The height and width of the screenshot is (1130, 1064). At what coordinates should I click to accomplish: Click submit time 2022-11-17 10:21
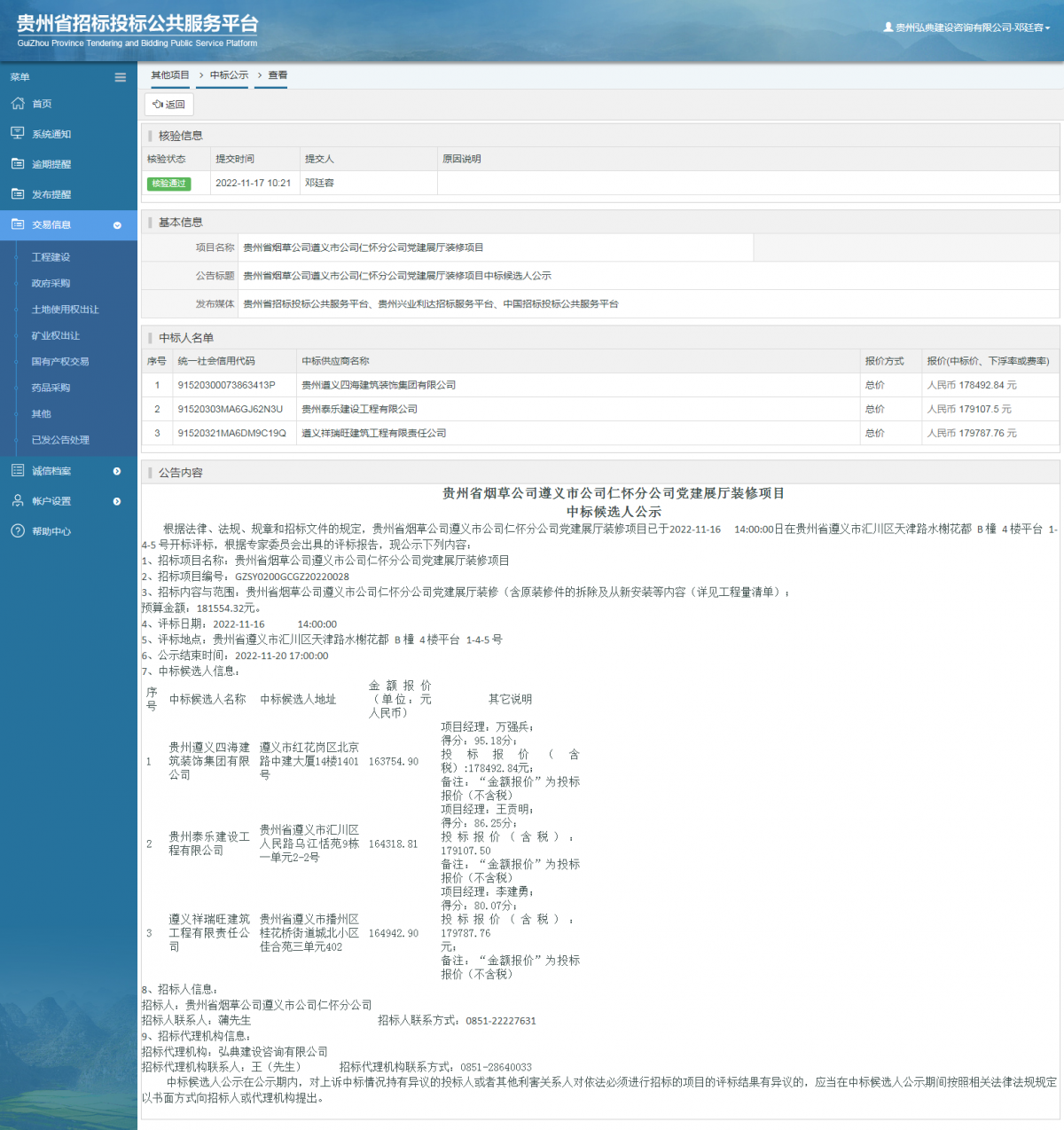tap(253, 183)
